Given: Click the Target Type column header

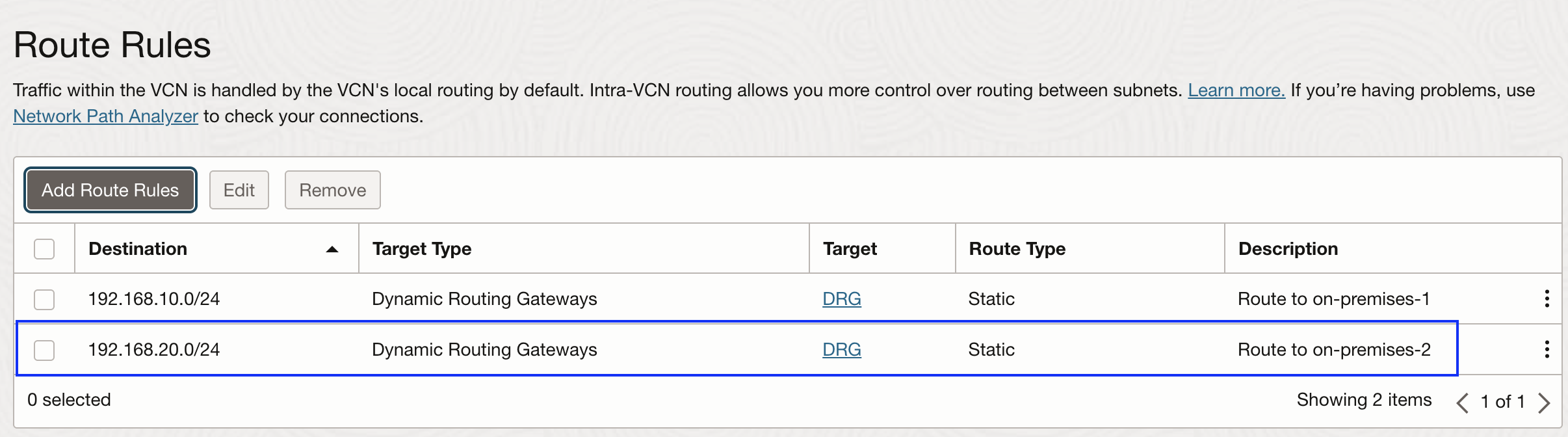Looking at the screenshot, I should click(421, 248).
